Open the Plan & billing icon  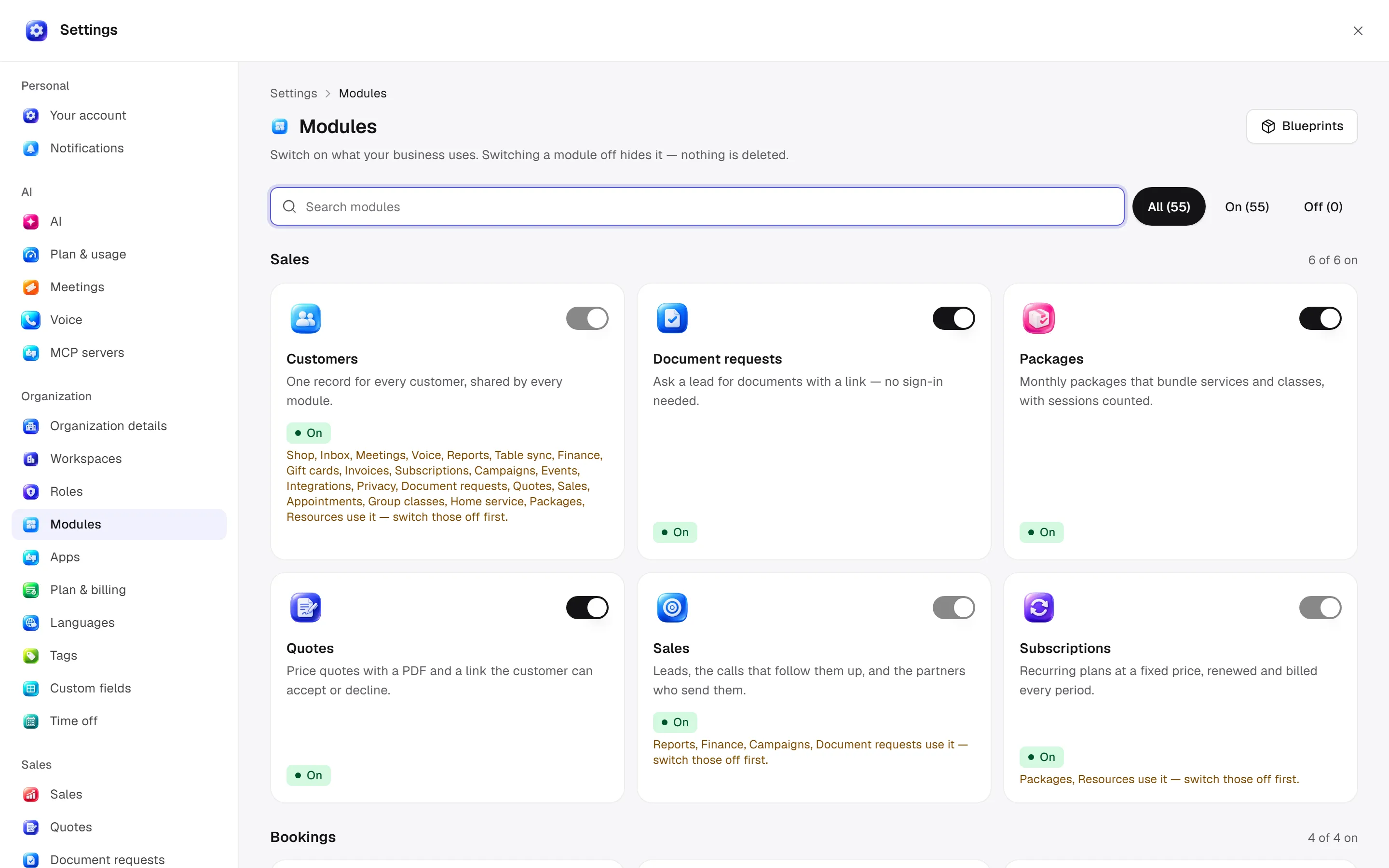tap(31, 590)
